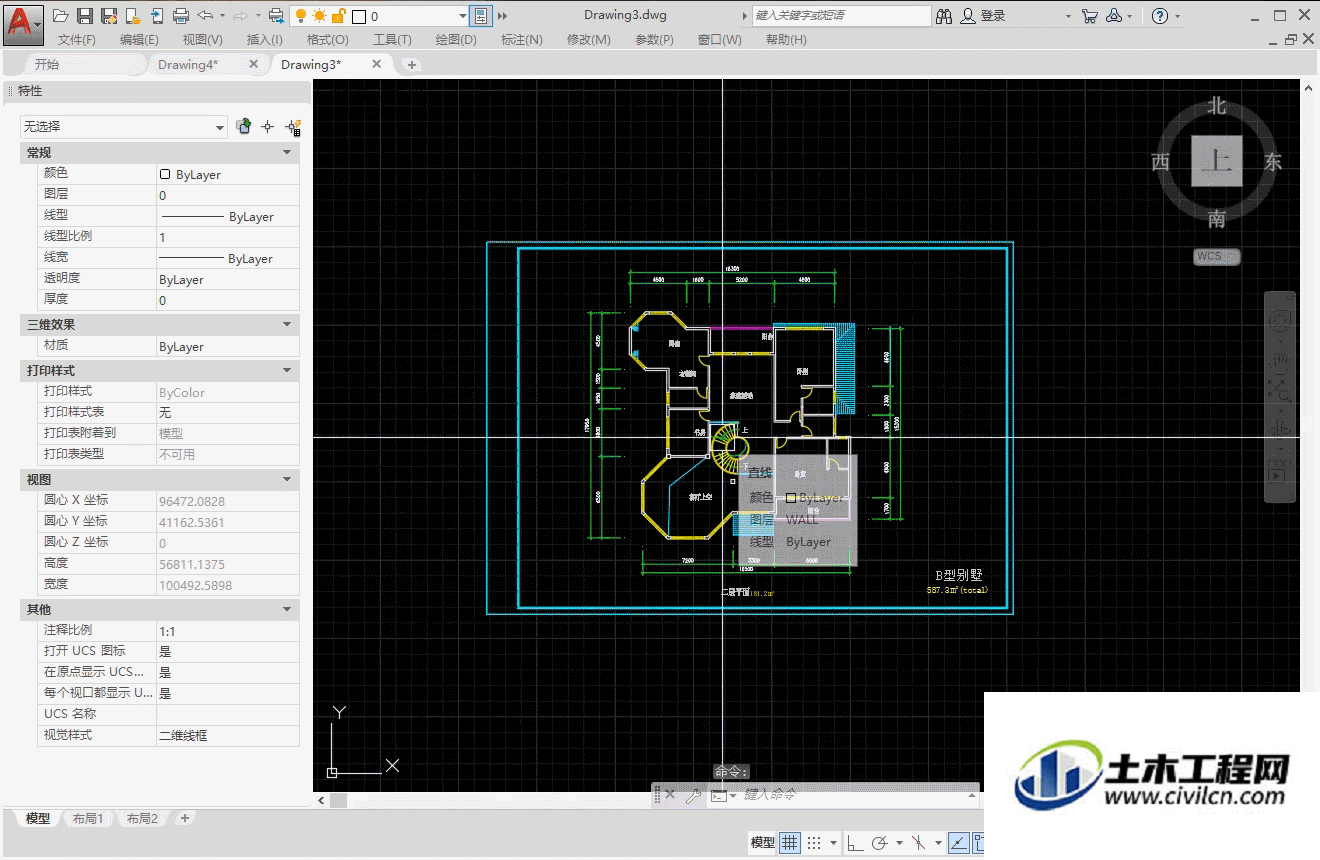Click the Plot printer icon

point(181,16)
